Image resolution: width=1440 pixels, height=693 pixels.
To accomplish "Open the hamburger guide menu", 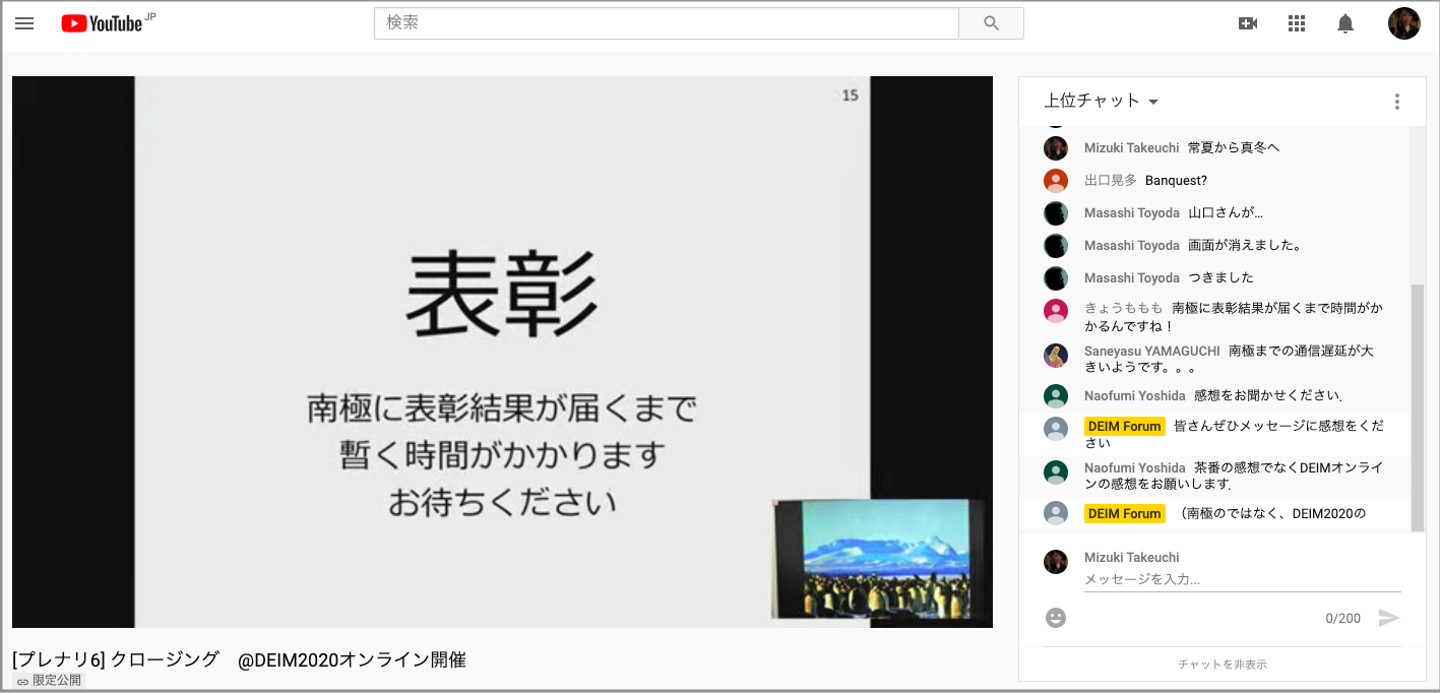I will [x=24, y=23].
